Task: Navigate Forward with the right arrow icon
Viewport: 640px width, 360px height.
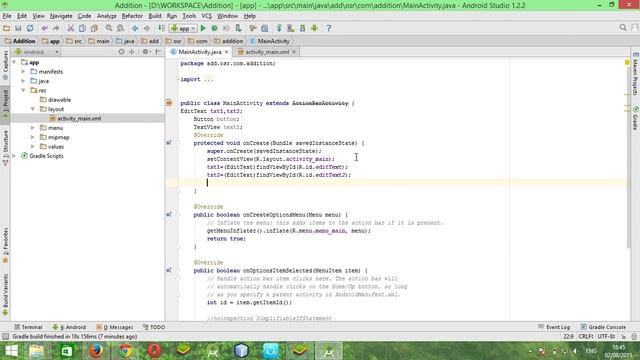Action: click(x=147, y=28)
